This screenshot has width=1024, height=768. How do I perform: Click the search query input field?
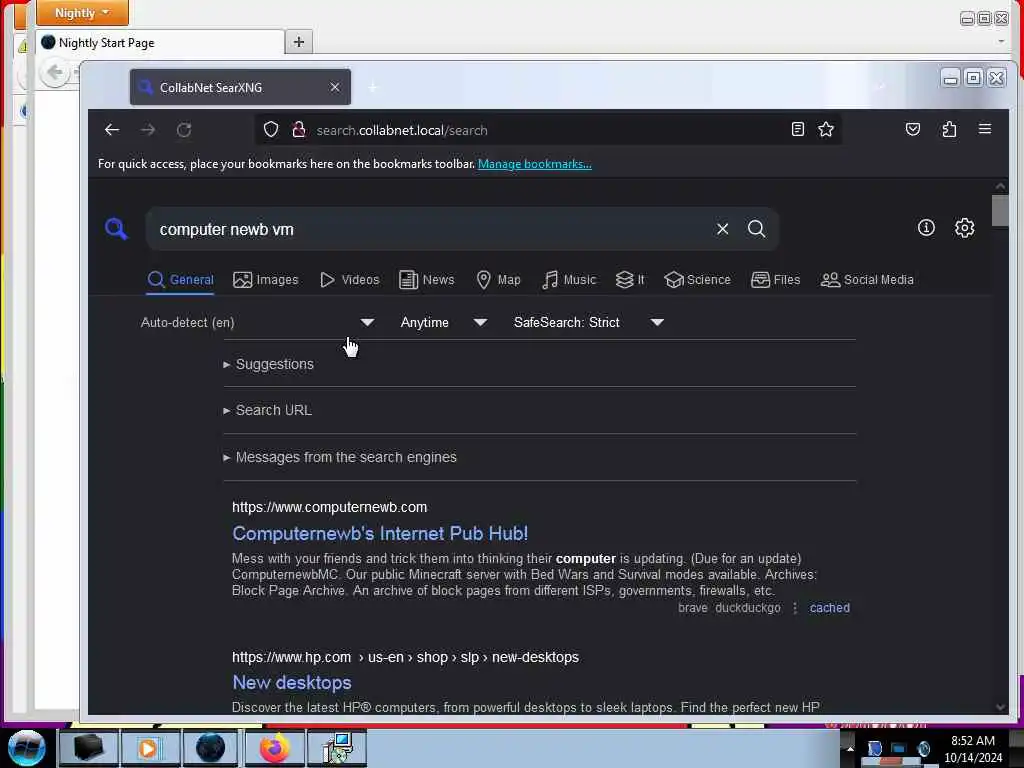(x=431, y=229)
